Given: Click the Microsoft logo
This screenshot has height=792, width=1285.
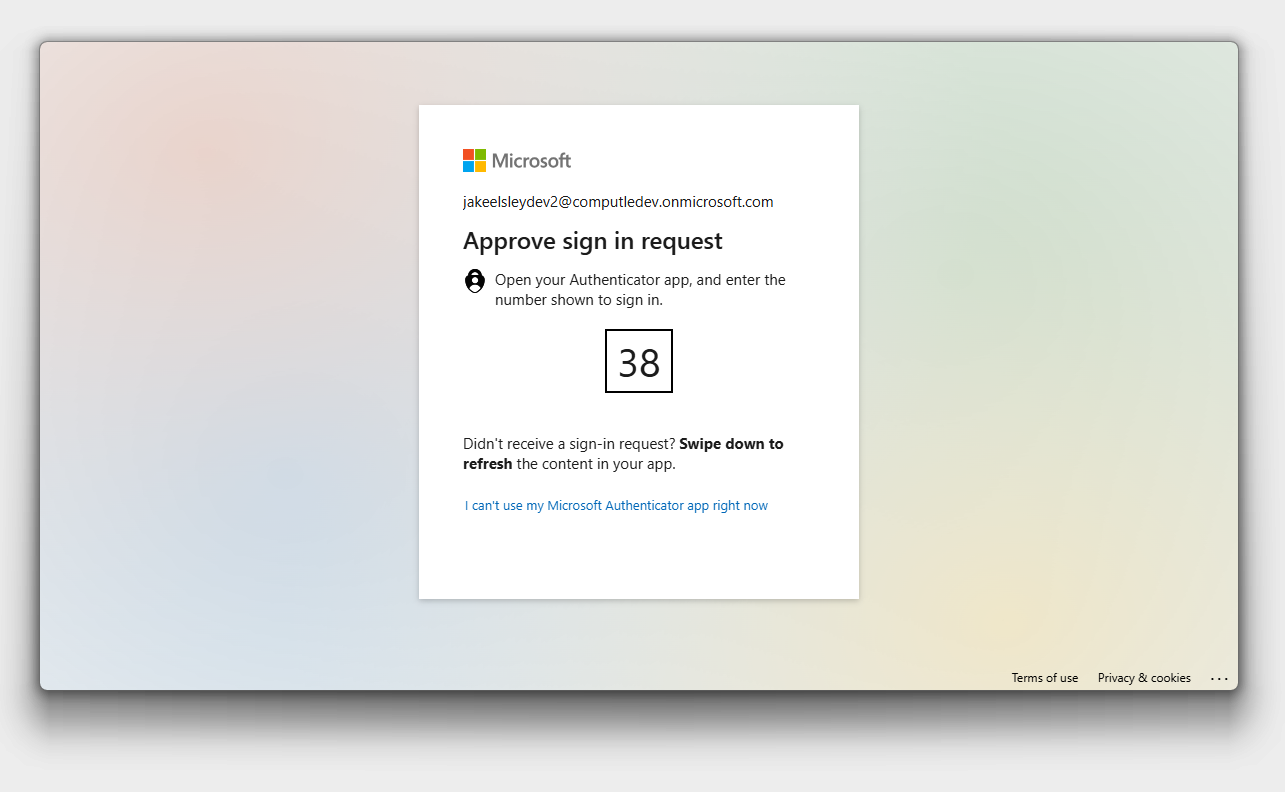Looking at the screenshot, I should pos(517,160).
